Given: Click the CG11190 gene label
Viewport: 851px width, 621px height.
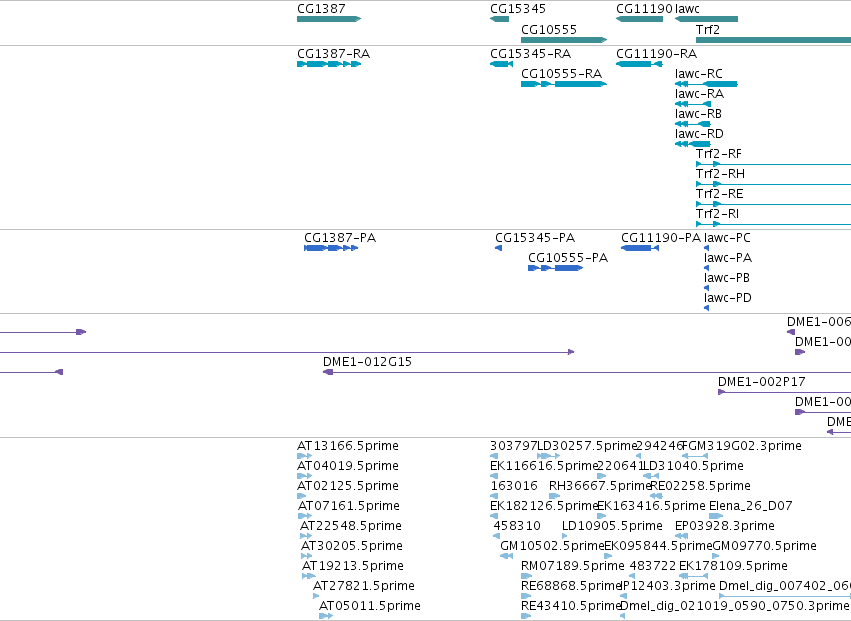Looking at the screenshot, I should click(644, 9).
